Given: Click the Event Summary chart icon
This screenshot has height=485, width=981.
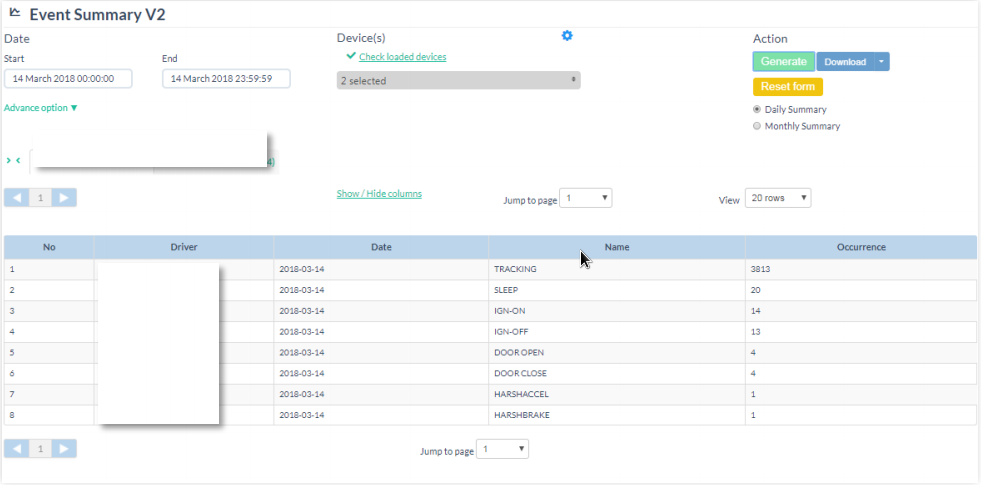Looking at the screenshot, I should click(15, 13).
